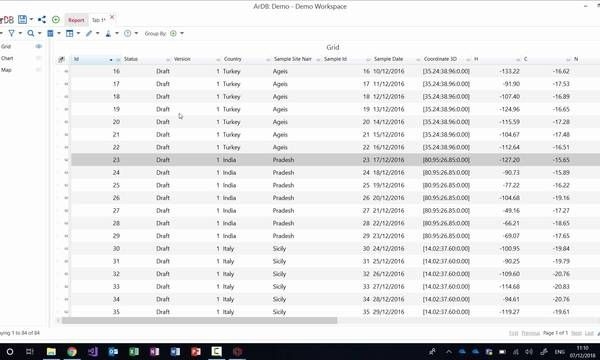Click the Share nodes icon

pyautogui.click(x=42, y=20)
